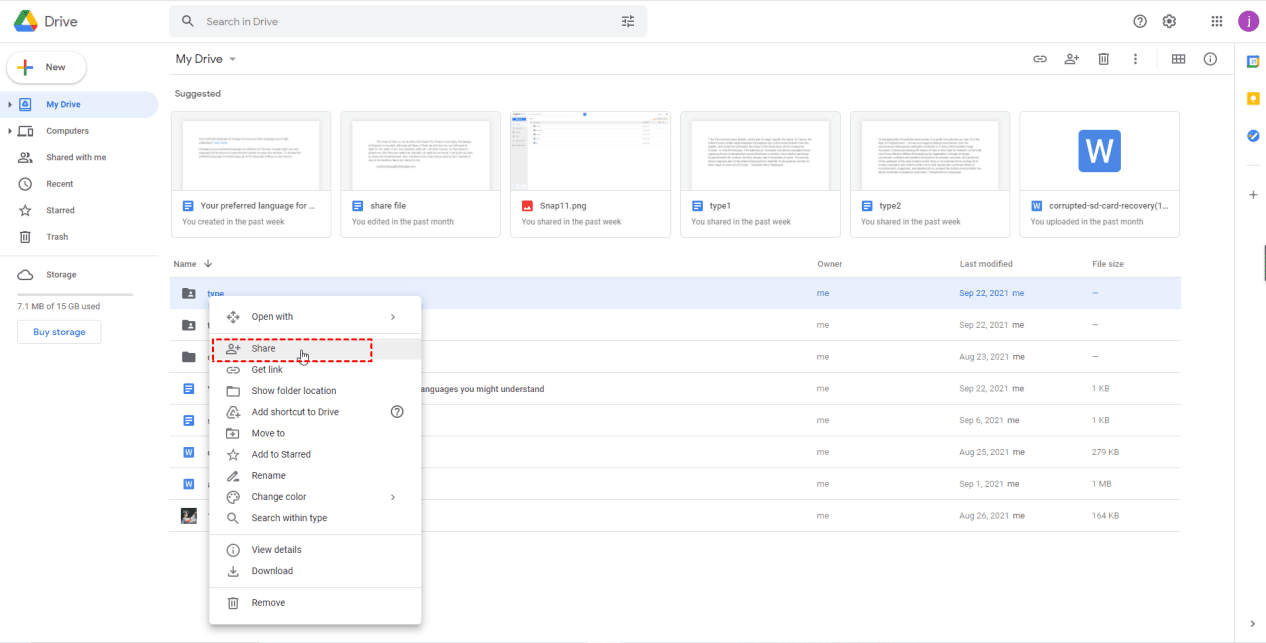Select Move to in context menu
Viewport: 1266px width, 643px height.
pos(315,433)
